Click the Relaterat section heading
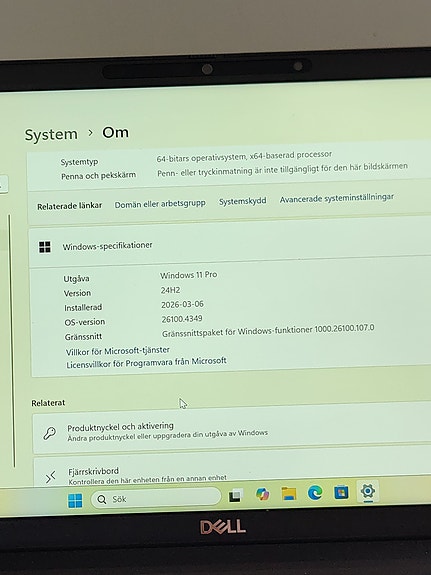The width and height of the screenshot is (431, 575). pos(48,403)
